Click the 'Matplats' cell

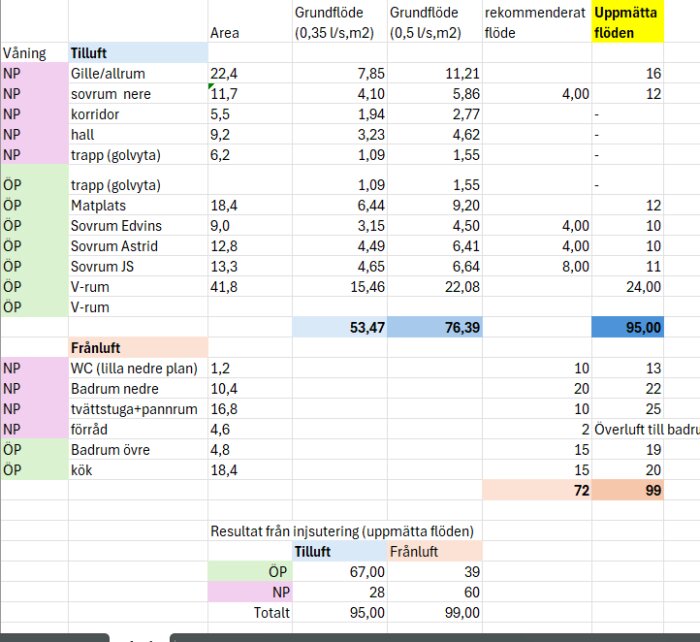(x=138, y=205)
